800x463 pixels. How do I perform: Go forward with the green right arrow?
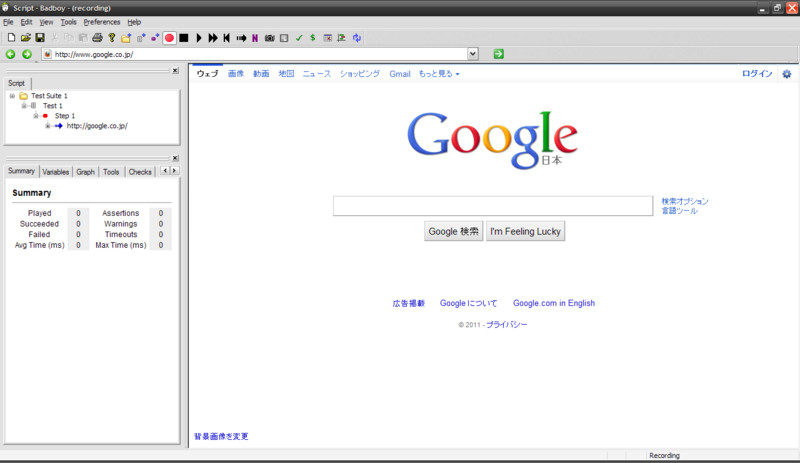coord(27,54)
